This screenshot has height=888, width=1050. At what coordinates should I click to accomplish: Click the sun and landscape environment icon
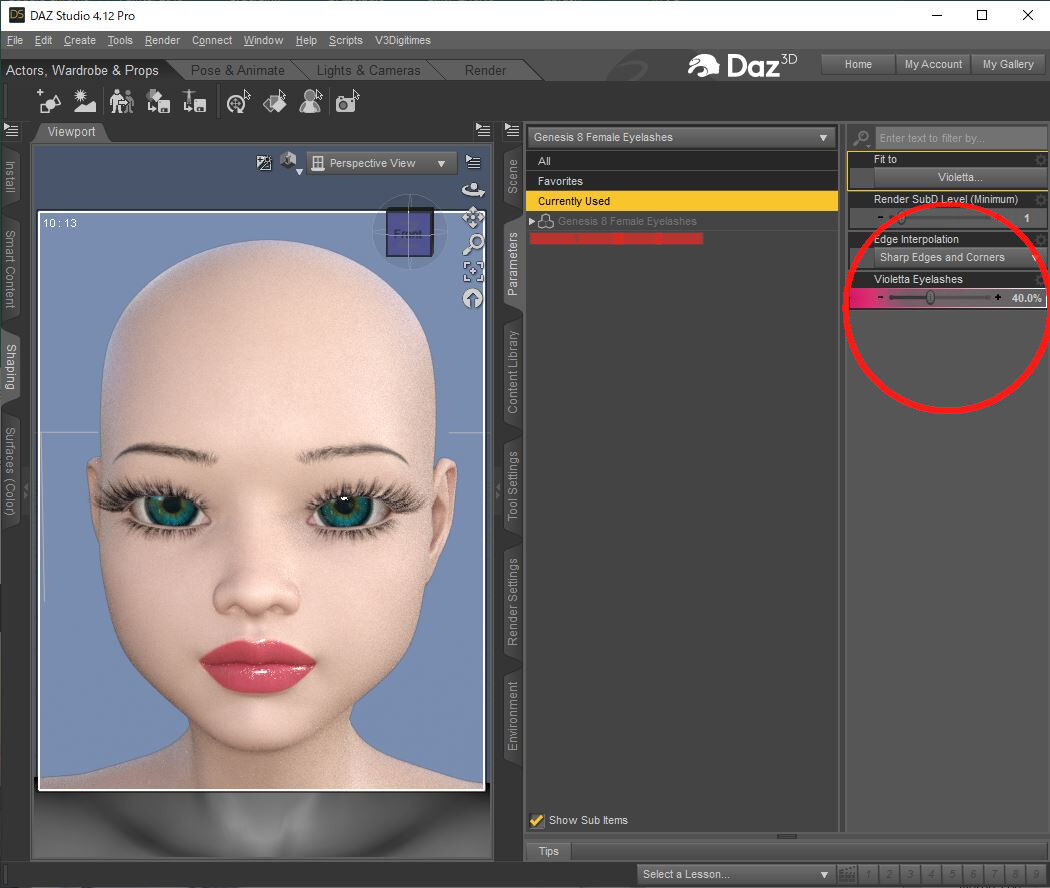point(85,102)
